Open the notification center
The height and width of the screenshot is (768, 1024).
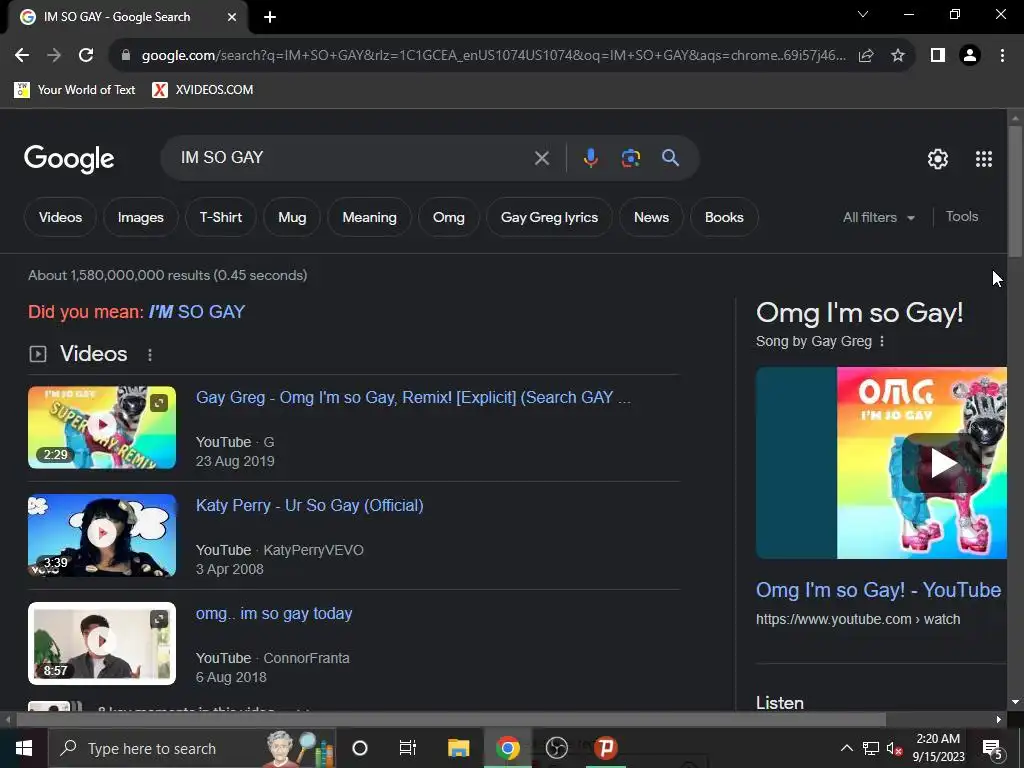(993, 748)
